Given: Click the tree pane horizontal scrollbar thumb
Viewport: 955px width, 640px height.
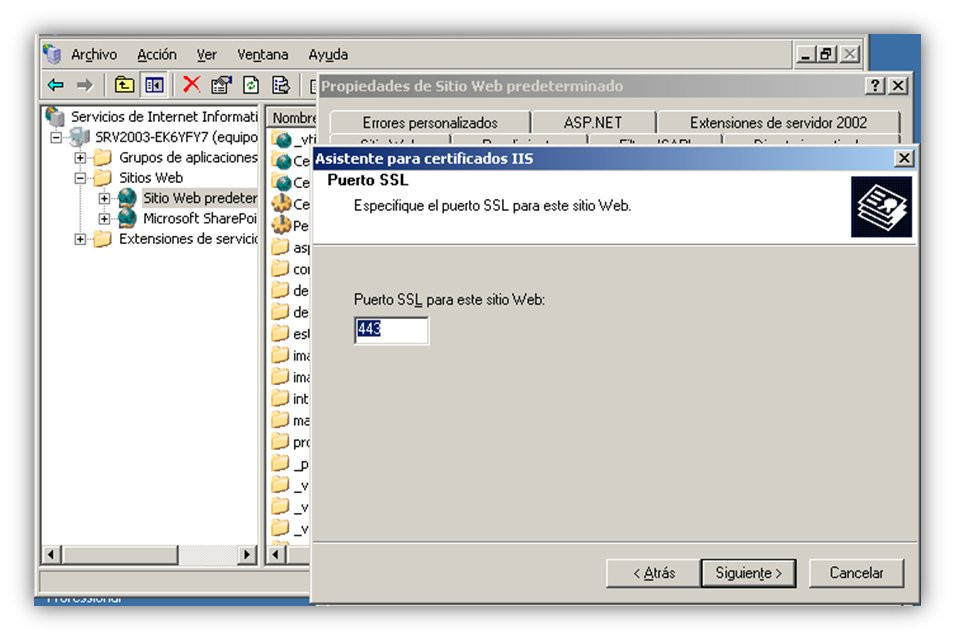Looking at the screenshot, I should point(121,555).
